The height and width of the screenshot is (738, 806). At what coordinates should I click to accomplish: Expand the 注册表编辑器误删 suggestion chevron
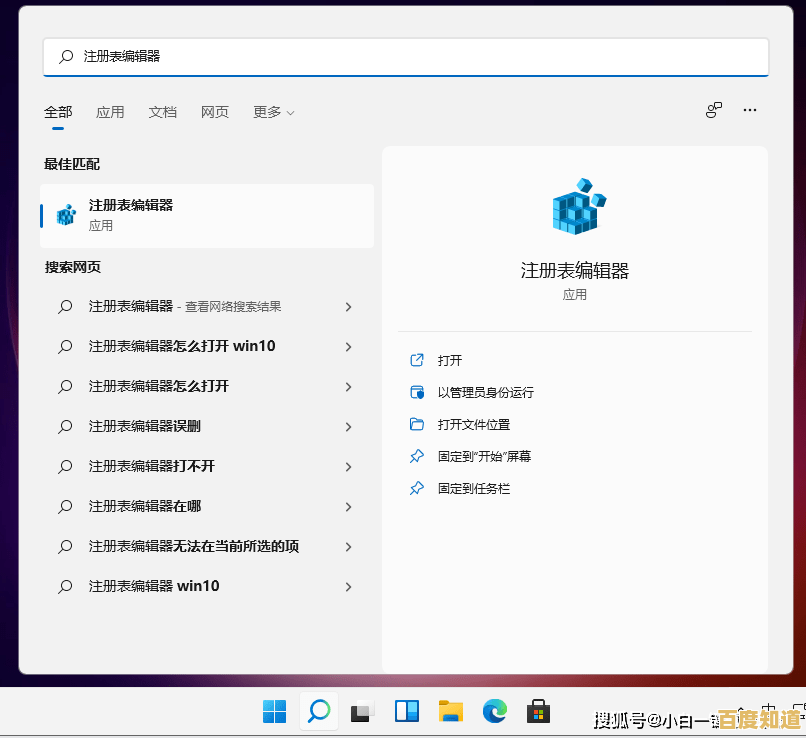point(348,426)
